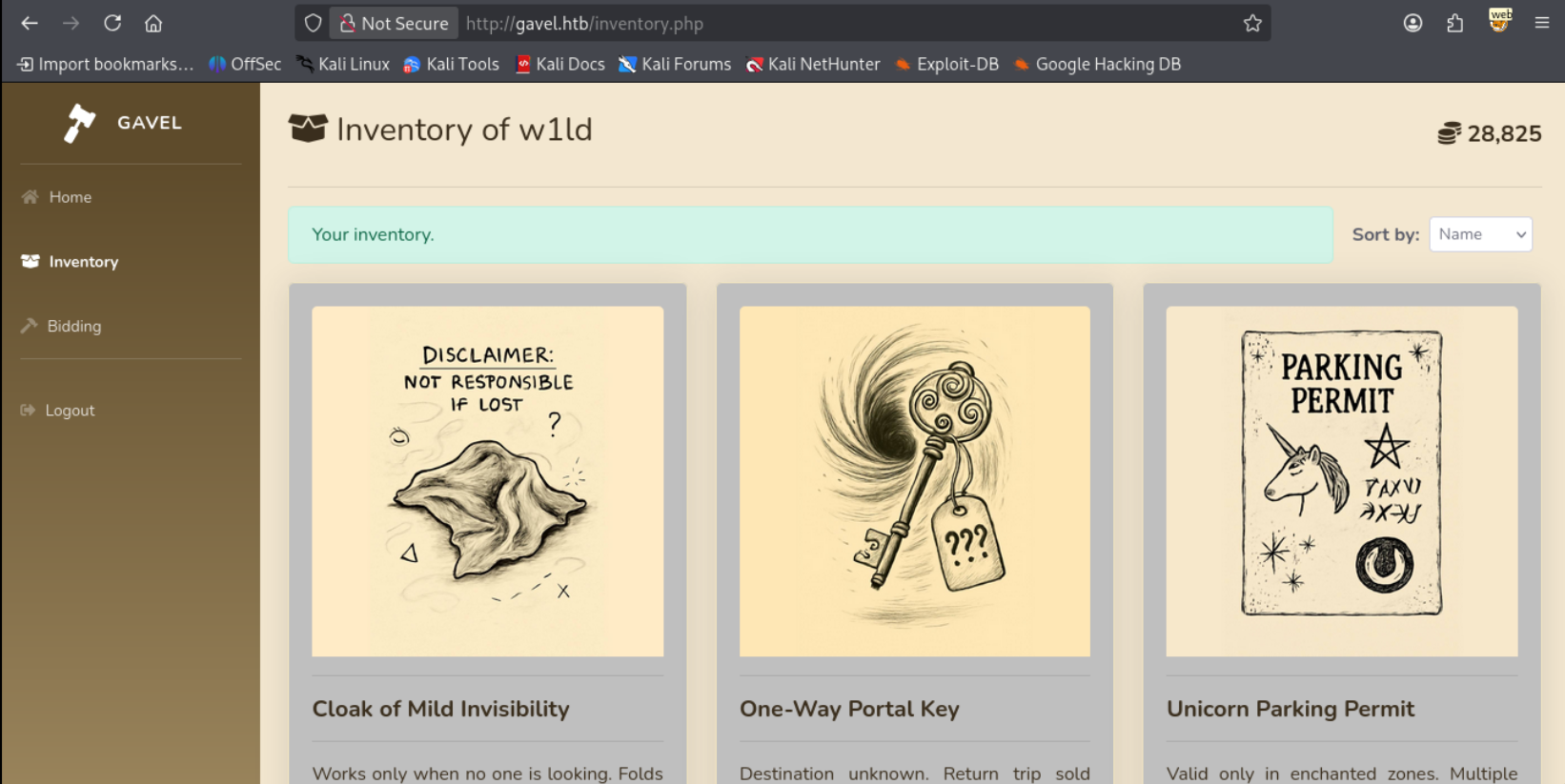This screenshot has width=1565, height=784.
Task: Open Firefox account profile icon
Action: (1413, 23)
